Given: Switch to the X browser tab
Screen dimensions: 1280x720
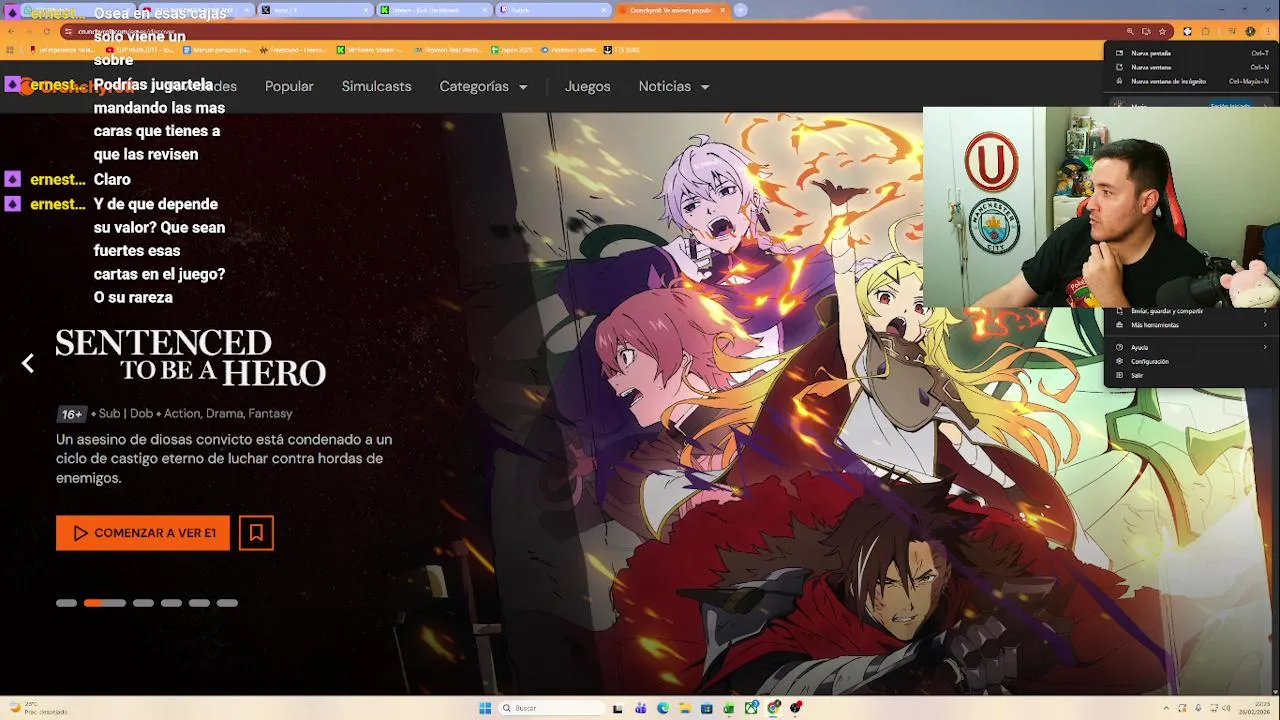Looking at the screenshot, I should 315,10.
